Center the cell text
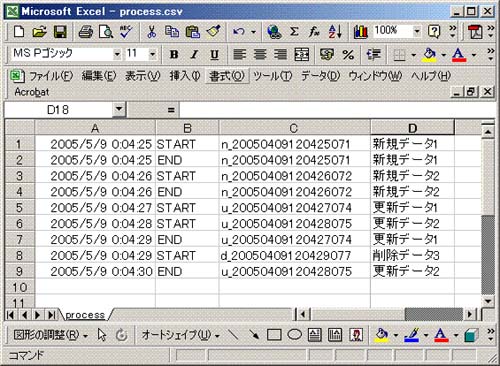Viewport: 500px width, 366px height. 260,54
